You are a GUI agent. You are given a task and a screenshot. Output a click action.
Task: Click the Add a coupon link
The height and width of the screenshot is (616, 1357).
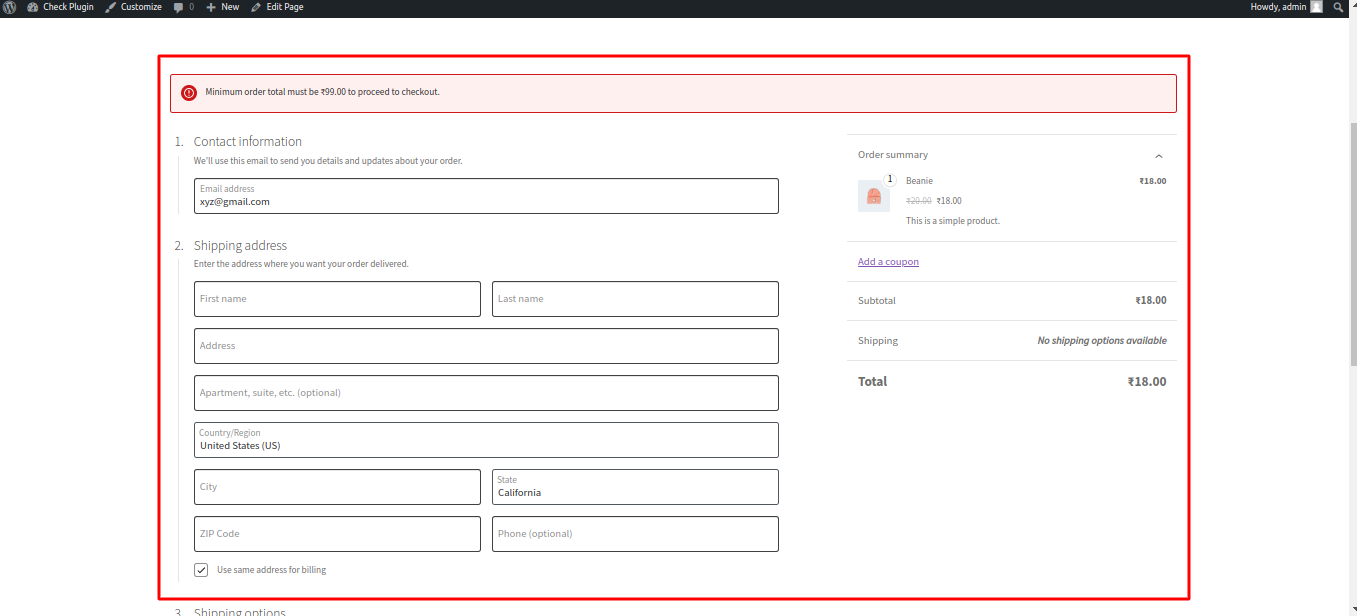coord(888,262)
